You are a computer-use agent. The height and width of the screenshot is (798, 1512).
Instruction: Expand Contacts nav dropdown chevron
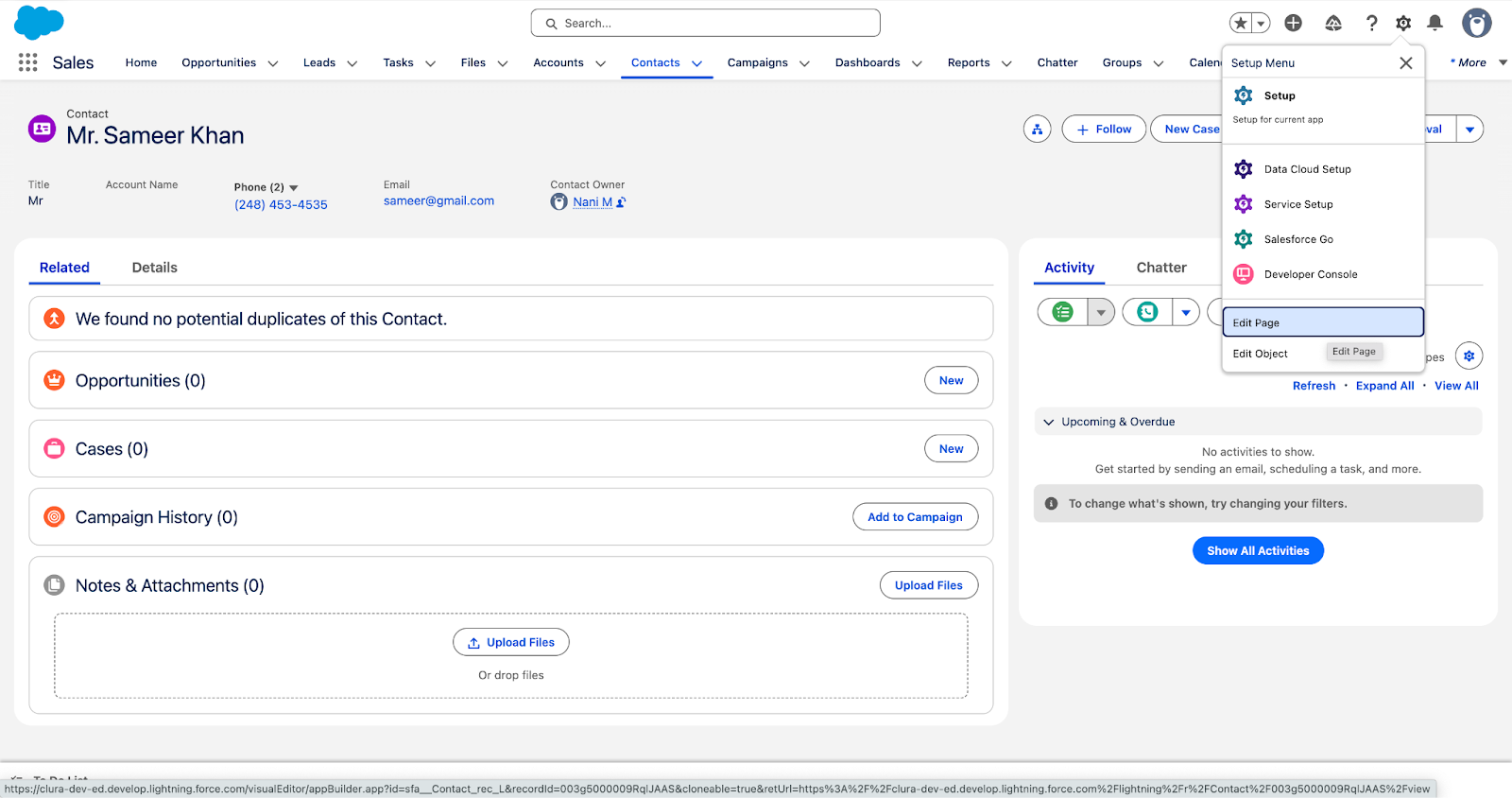click(x=697, y=63)
